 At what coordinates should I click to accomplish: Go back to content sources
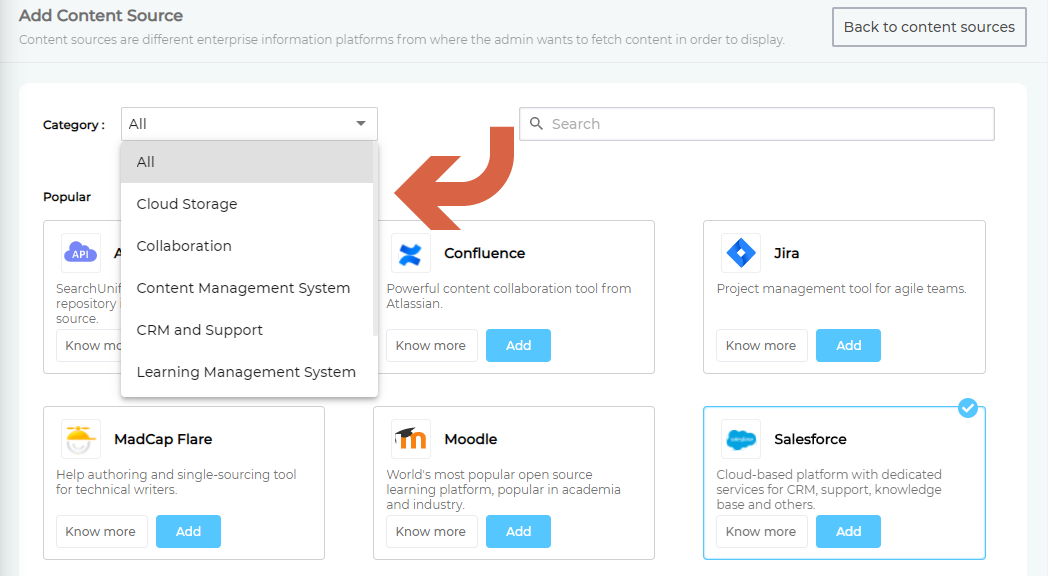pyautogui.click(x=929, y=27)
